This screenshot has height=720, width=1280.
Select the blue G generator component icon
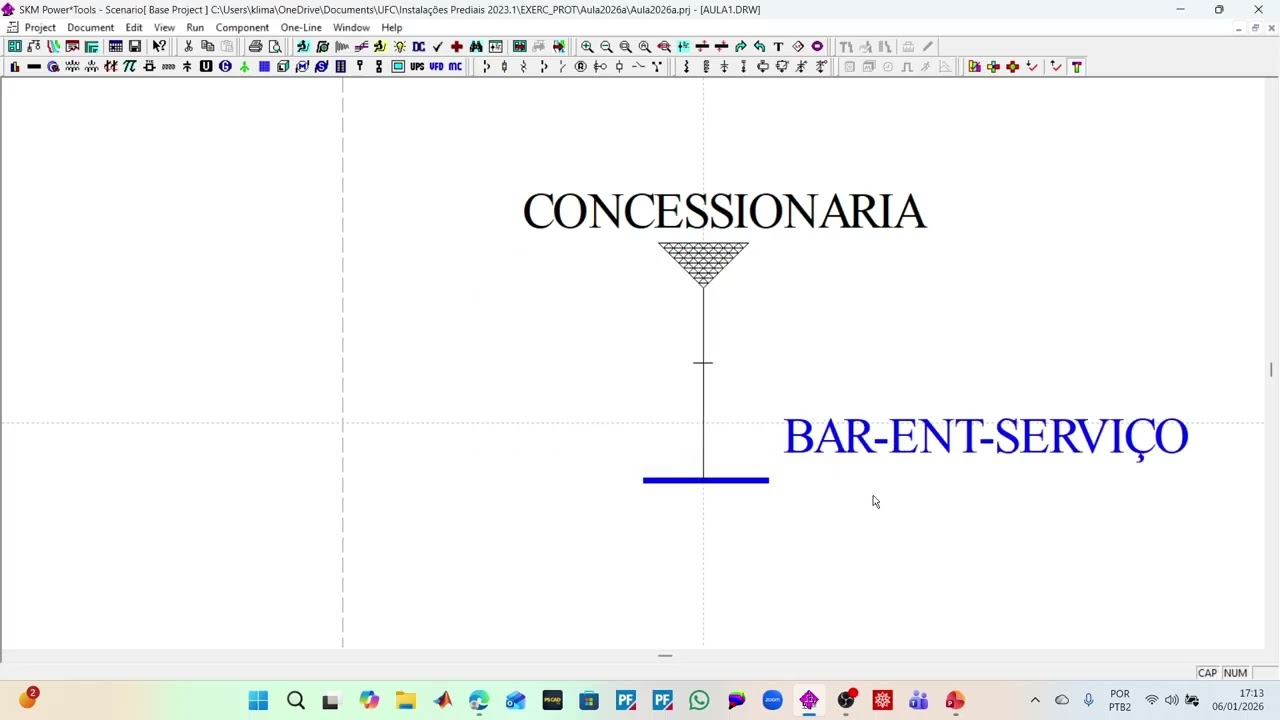(225, 66)
